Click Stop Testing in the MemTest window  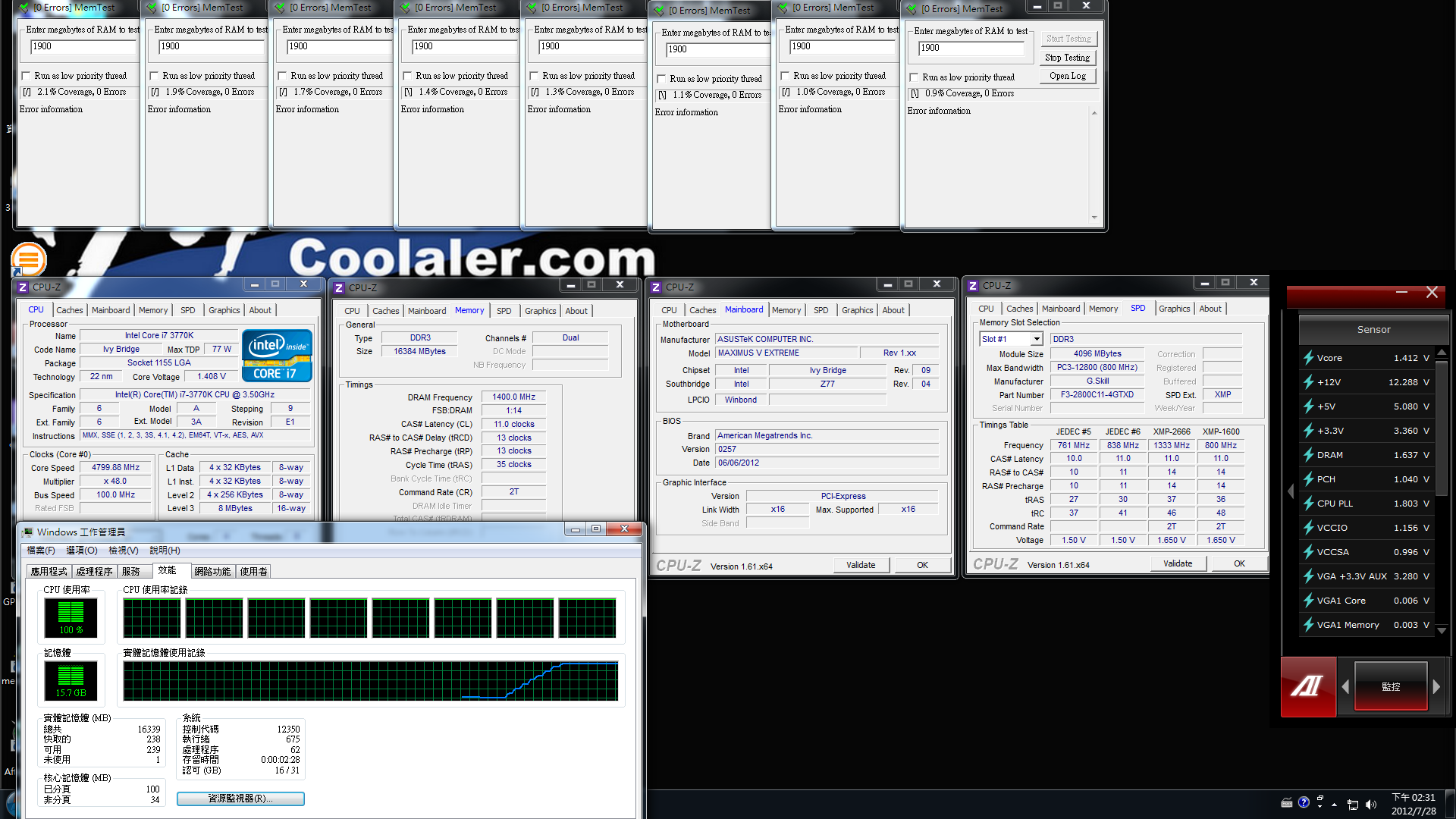point(1067,58)
